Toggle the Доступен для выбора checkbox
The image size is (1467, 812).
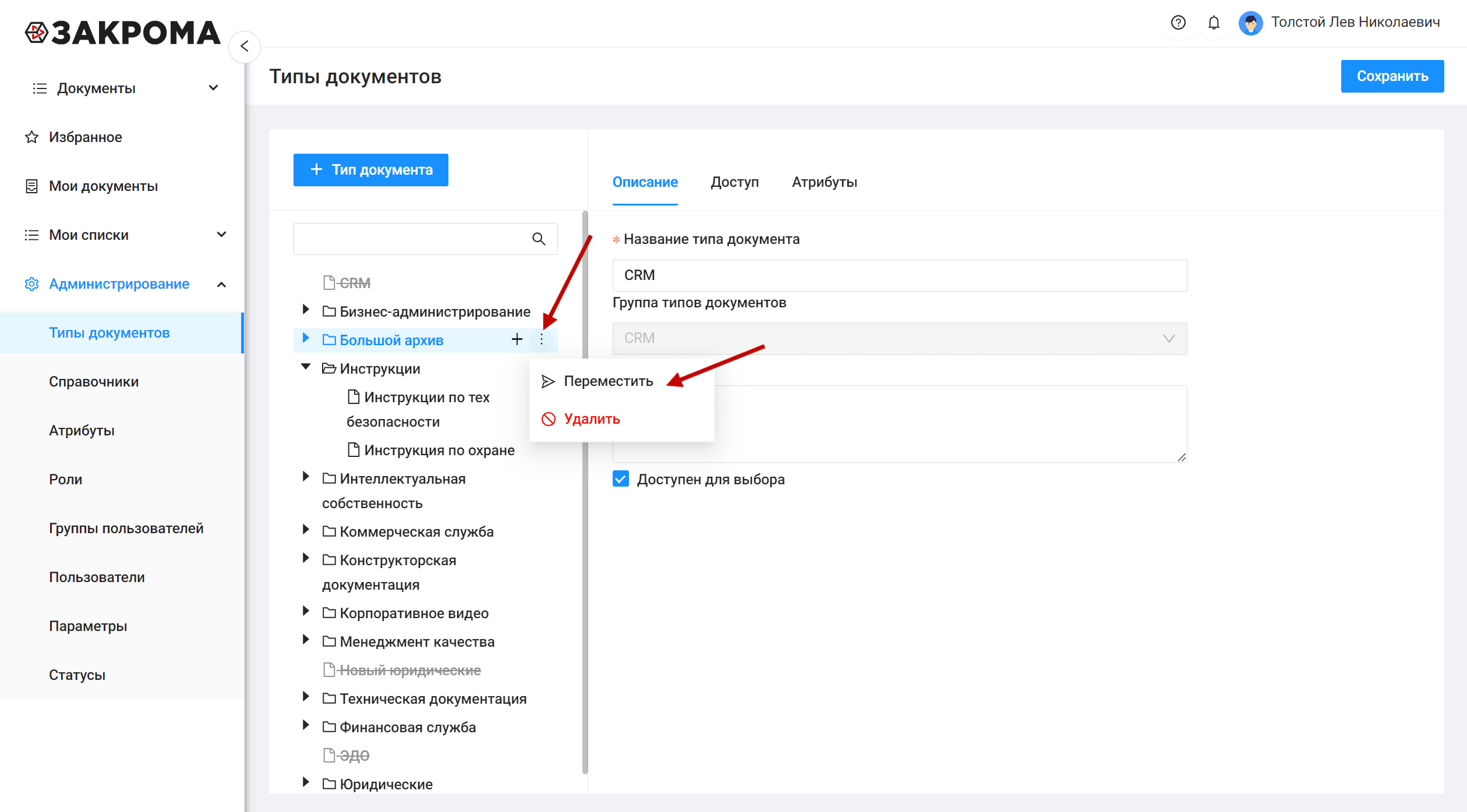(x=621, y=479)
